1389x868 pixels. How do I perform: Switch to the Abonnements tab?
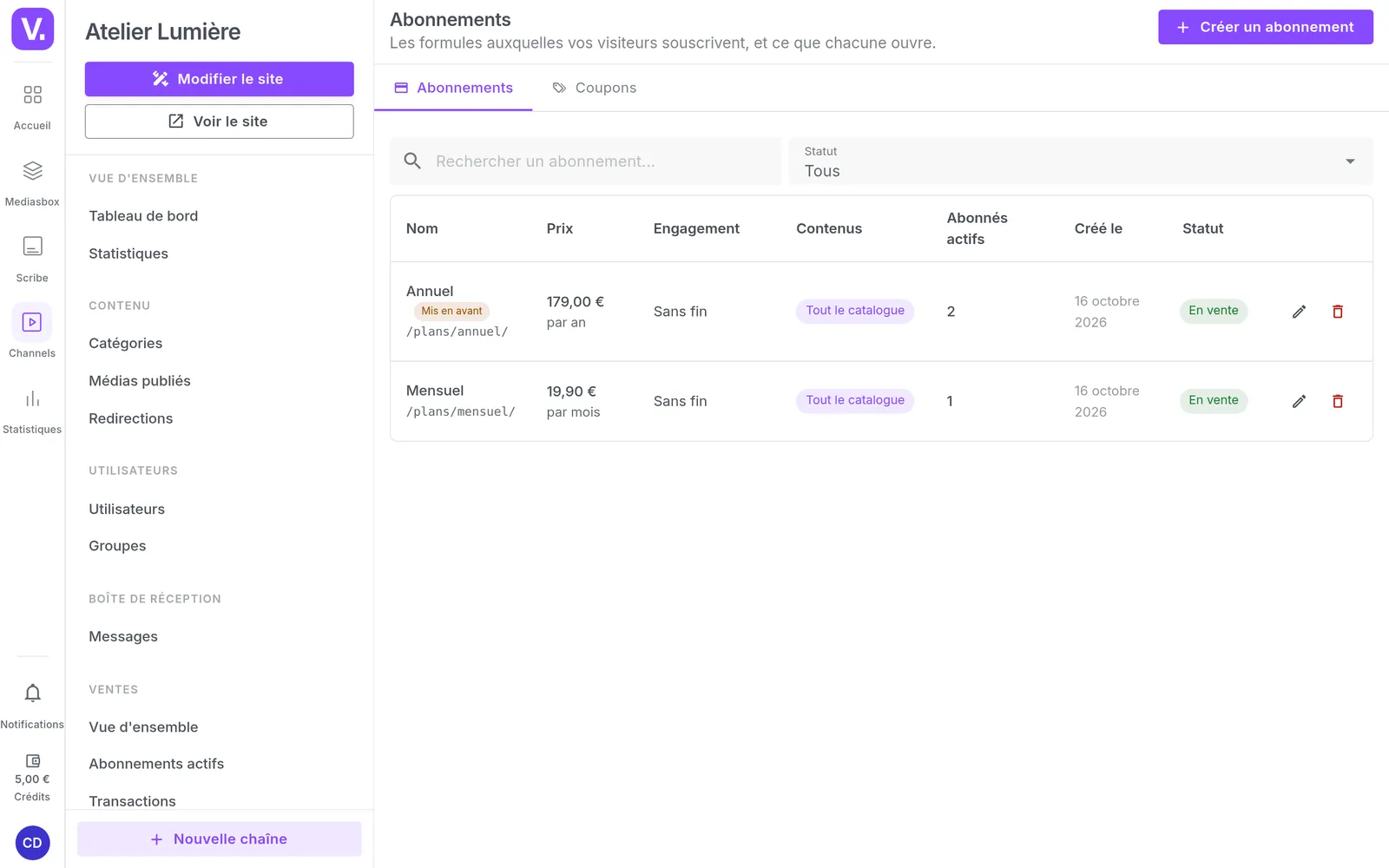[x=453, y=88]
